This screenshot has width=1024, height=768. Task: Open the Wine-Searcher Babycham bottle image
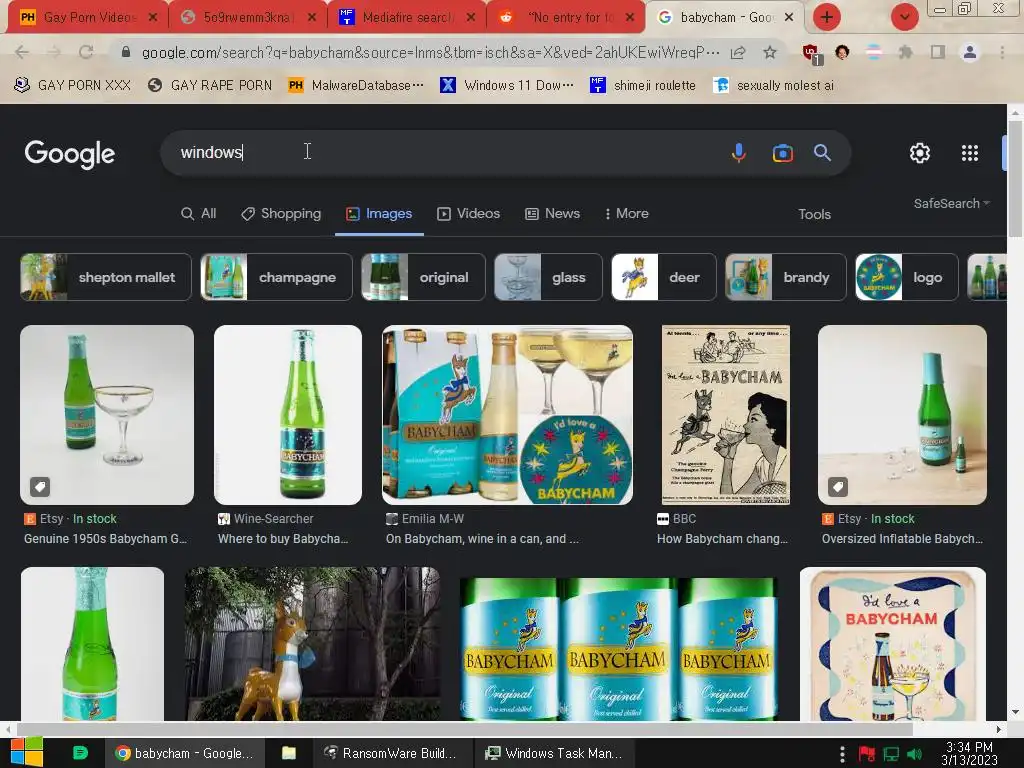click(x=288, y=415)
